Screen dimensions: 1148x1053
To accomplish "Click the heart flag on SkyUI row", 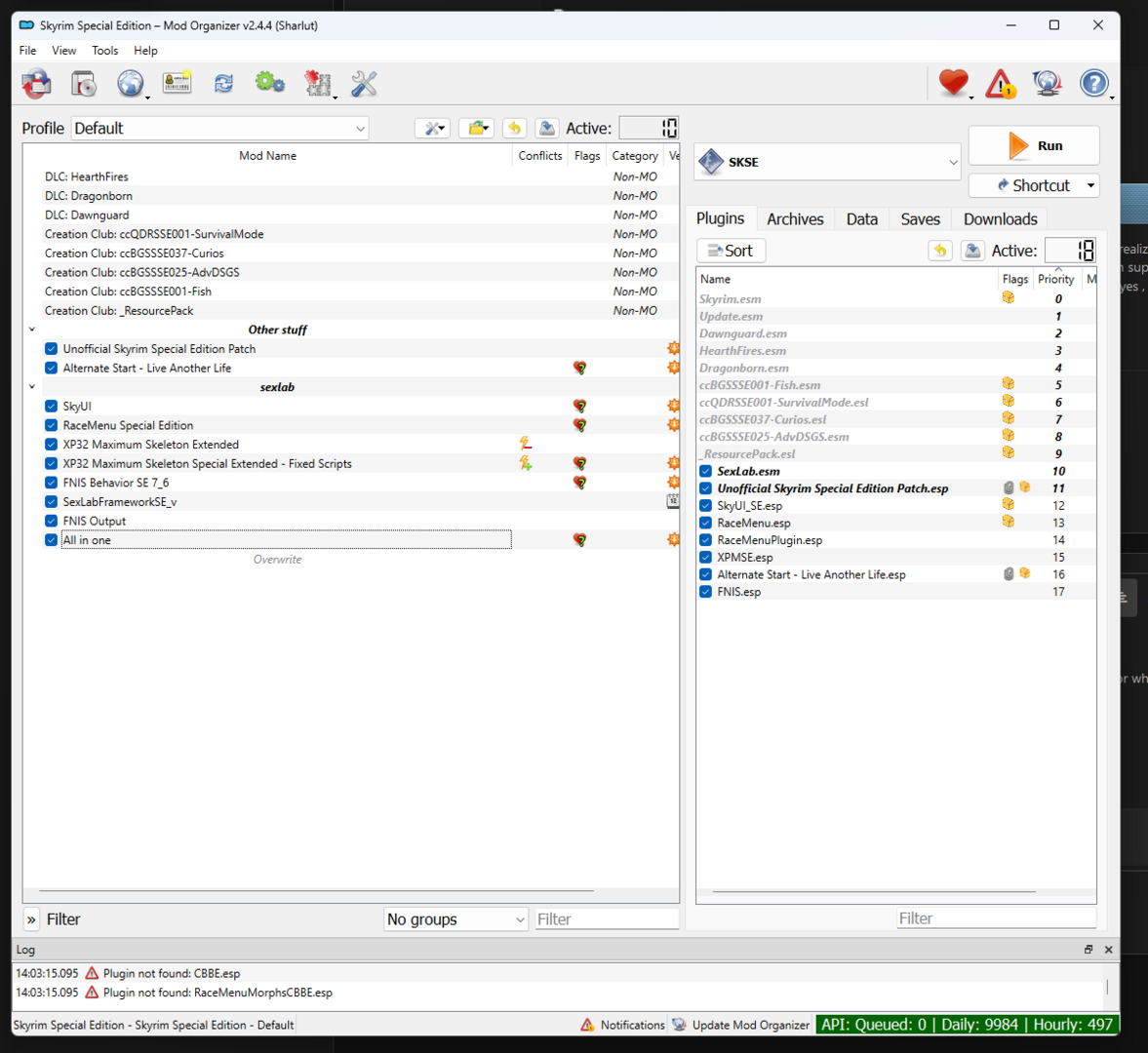I will (580, 407).
